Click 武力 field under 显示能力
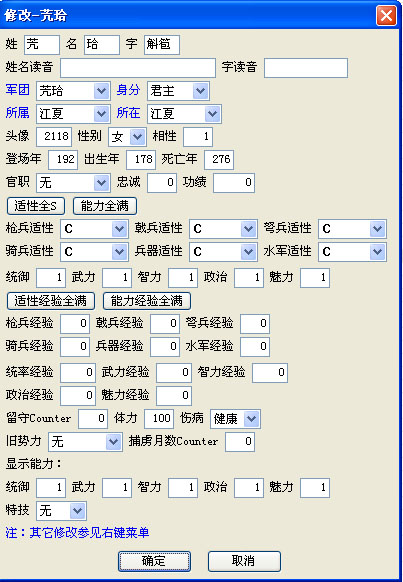The width and height of the screenshot is (403, 582). coord(117,488)
